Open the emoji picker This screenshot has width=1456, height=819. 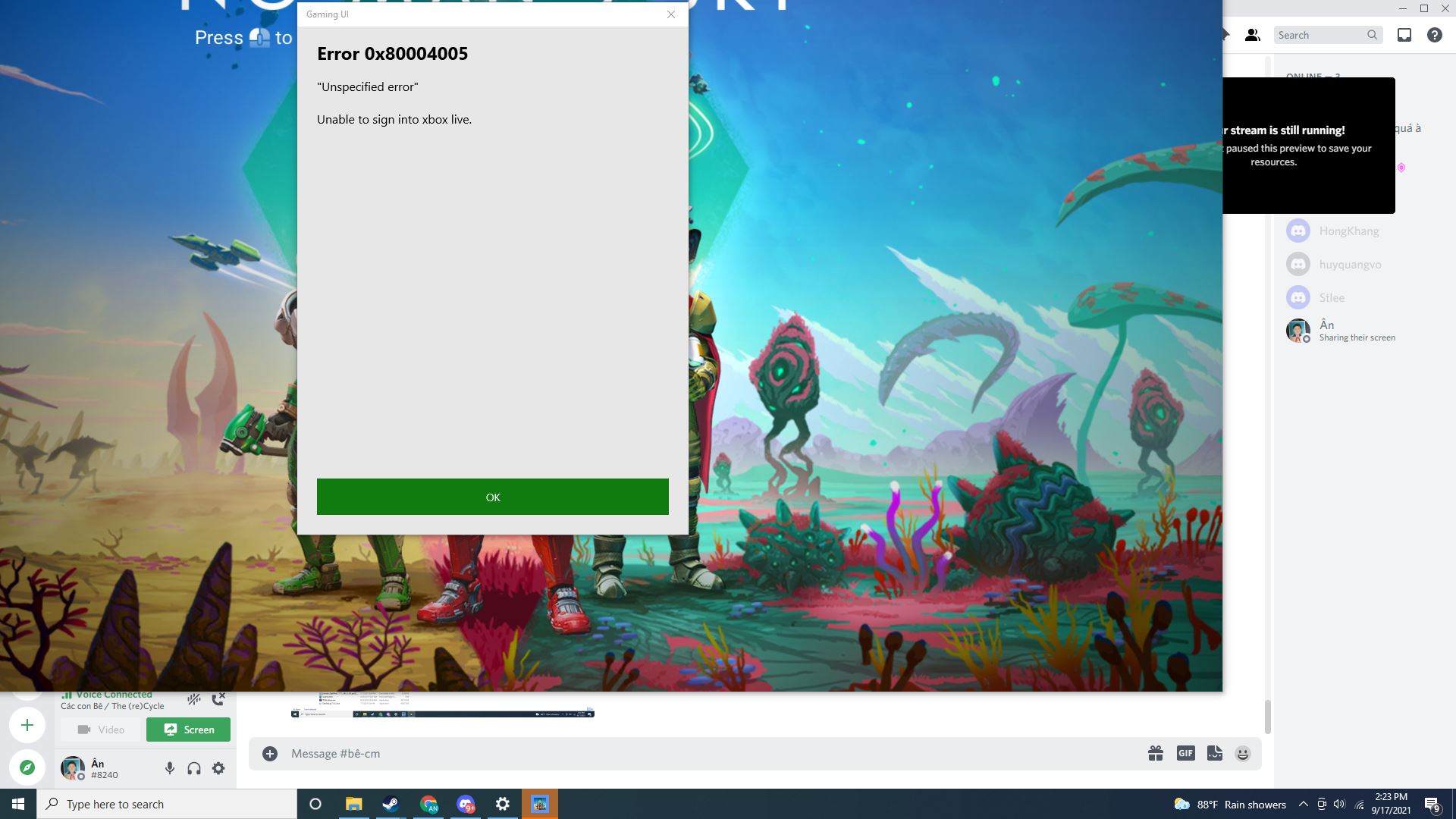pyautogui.click(x=1242, y=753)
